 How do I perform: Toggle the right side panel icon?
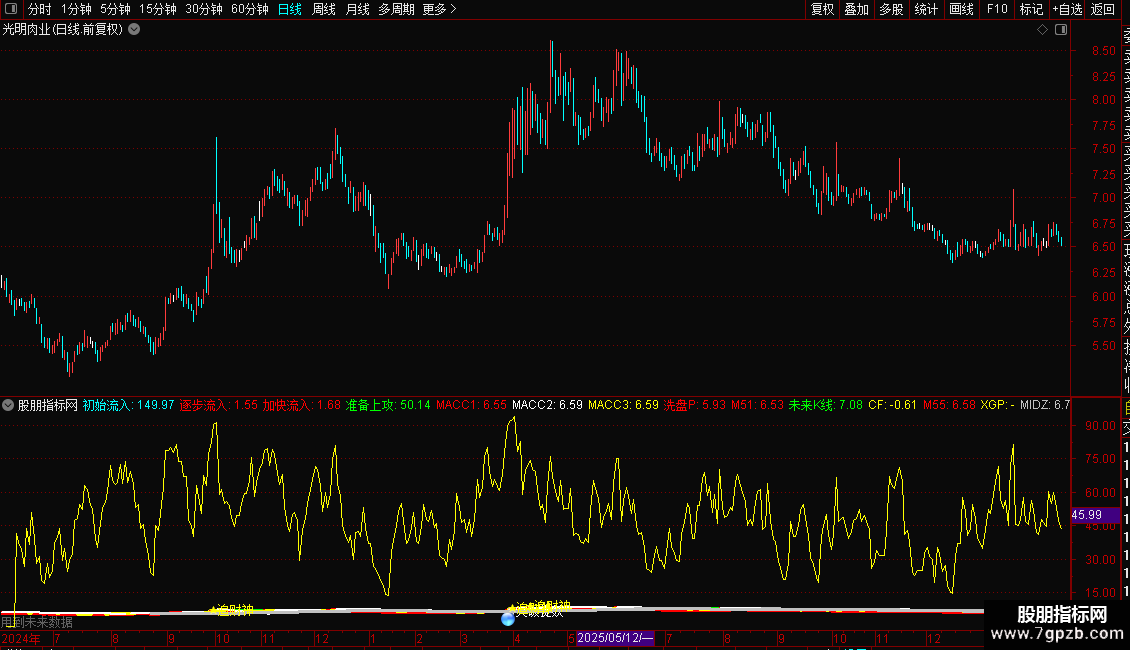click(1061, 30)
